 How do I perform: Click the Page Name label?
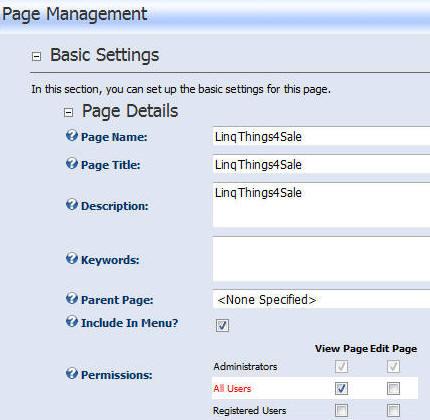(114, 137)
